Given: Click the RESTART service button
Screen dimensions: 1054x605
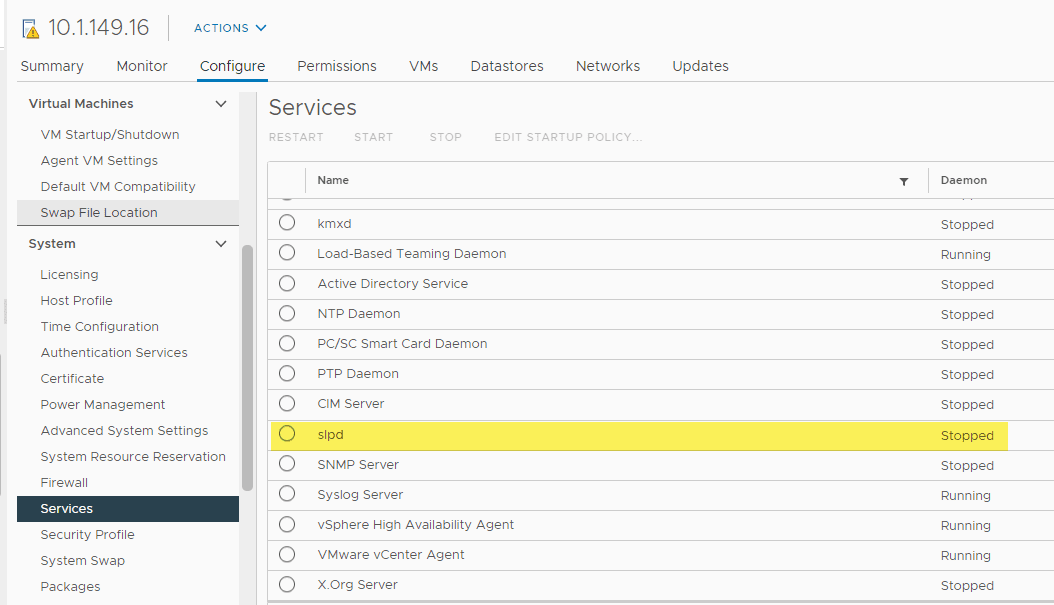Looking at the screenshot, I should [296, 137].
